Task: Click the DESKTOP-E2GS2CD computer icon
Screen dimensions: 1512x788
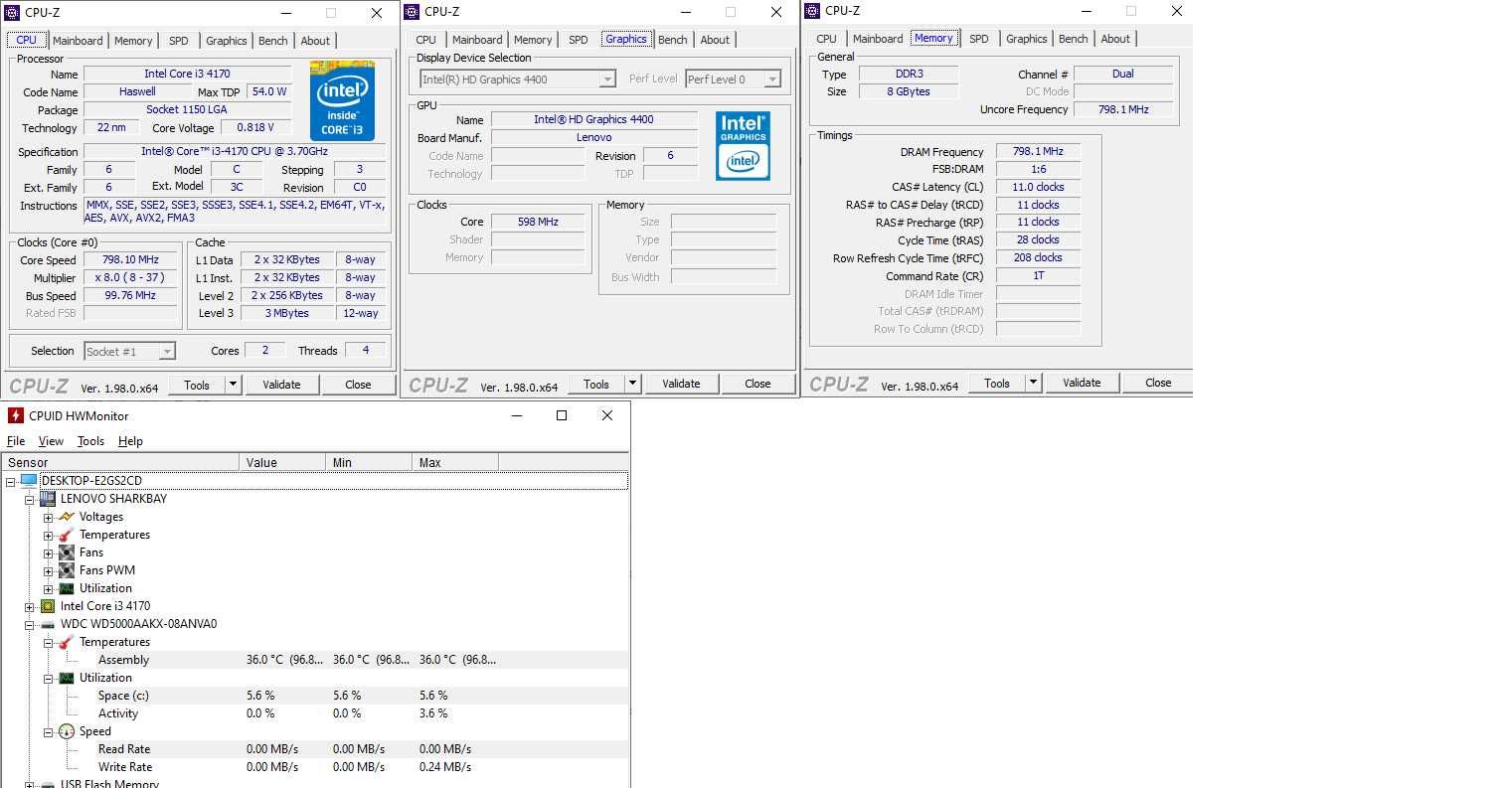Action: [x=28, y=480]
